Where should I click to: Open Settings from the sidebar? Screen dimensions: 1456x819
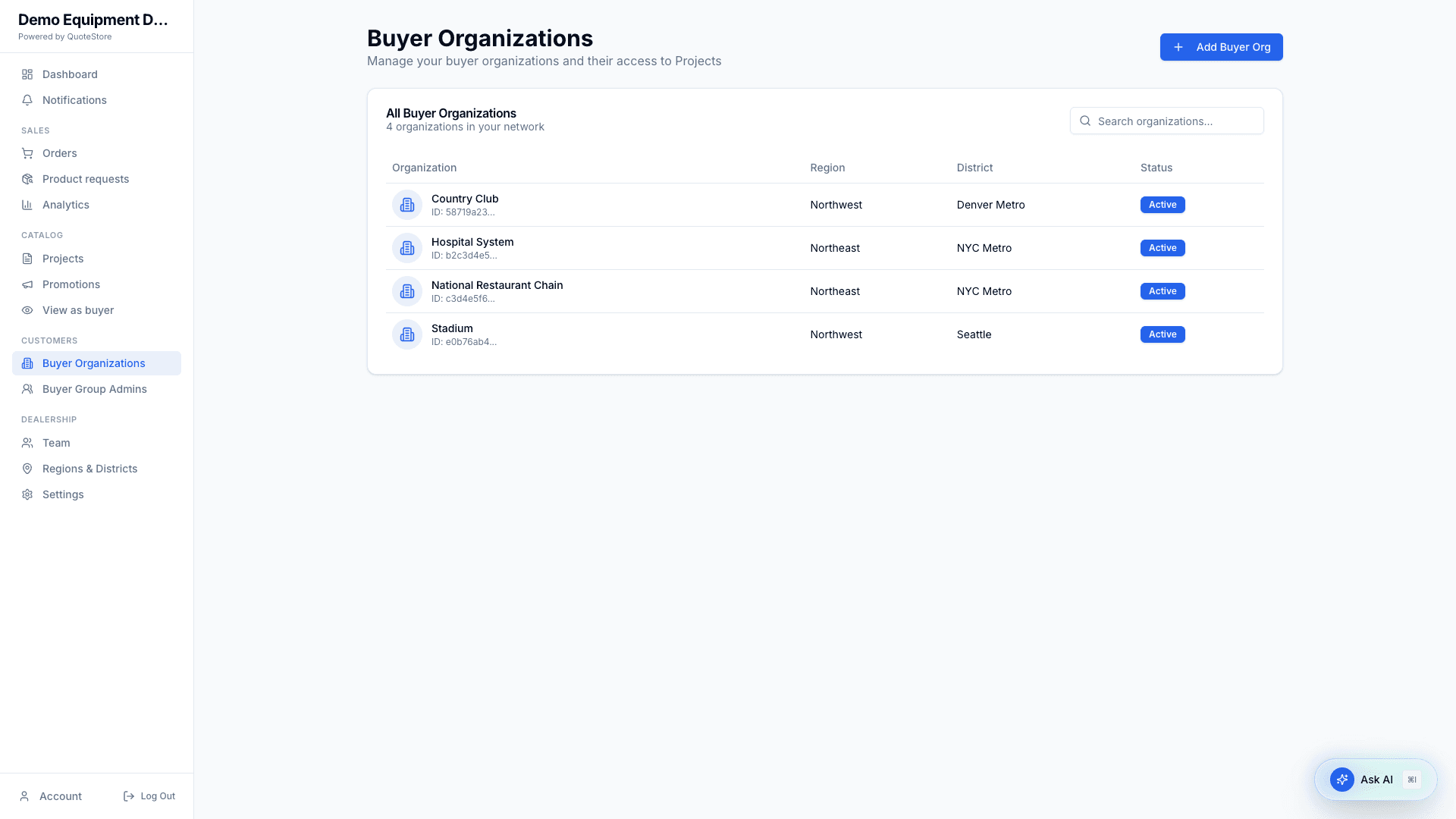pos(96,494)
